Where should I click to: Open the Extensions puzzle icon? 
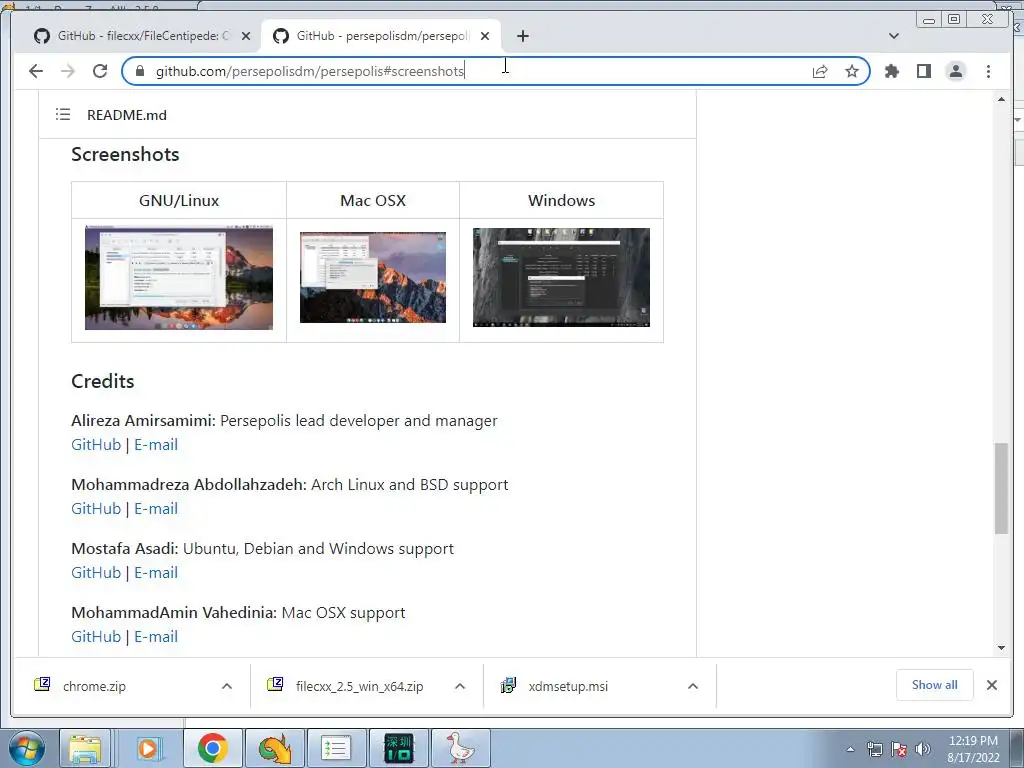coord(891,71)
